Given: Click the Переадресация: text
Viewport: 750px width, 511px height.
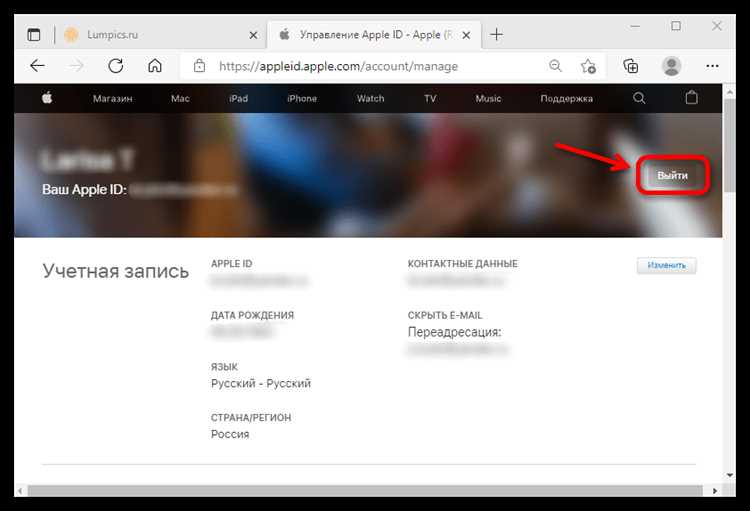Looking at the screenshot, I should click(454, 332).
